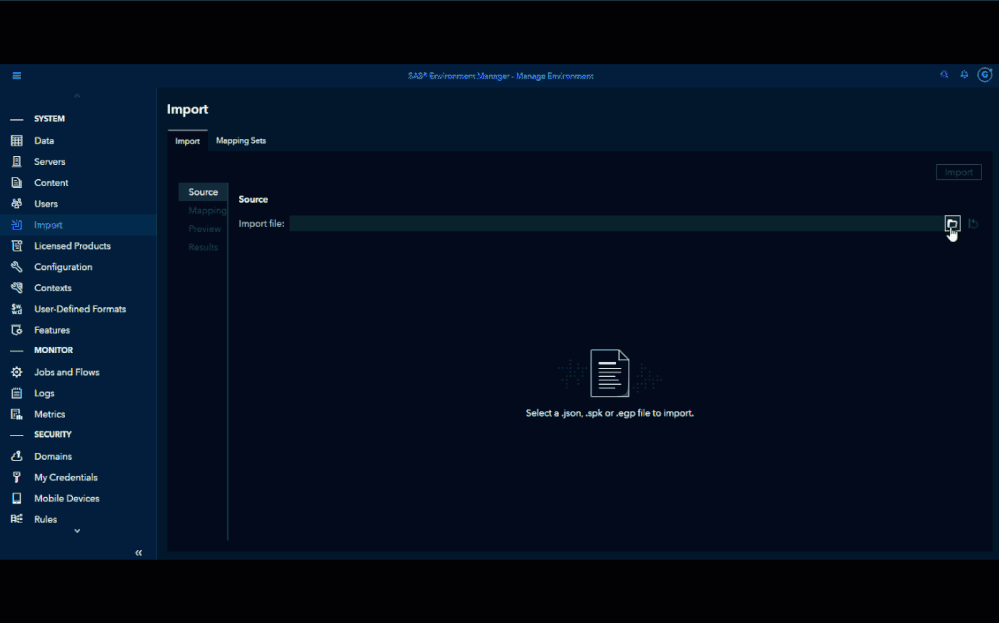Image resolution: width=999 pixels, height=623 pixels.
Task: Click the search icon in header
Action: (x=944, y=75)
